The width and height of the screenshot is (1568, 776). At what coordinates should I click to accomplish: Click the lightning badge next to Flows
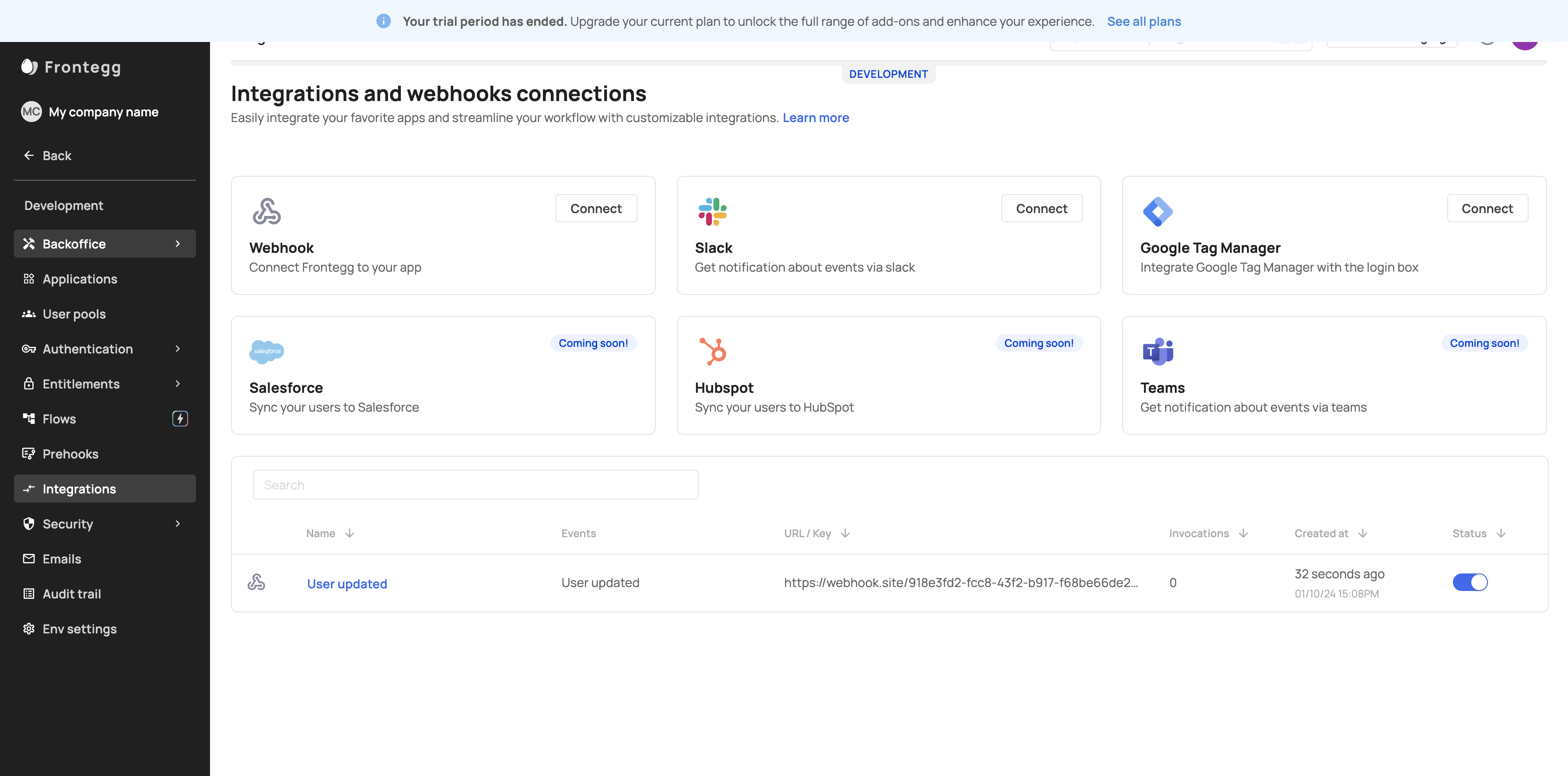point(179,419)
